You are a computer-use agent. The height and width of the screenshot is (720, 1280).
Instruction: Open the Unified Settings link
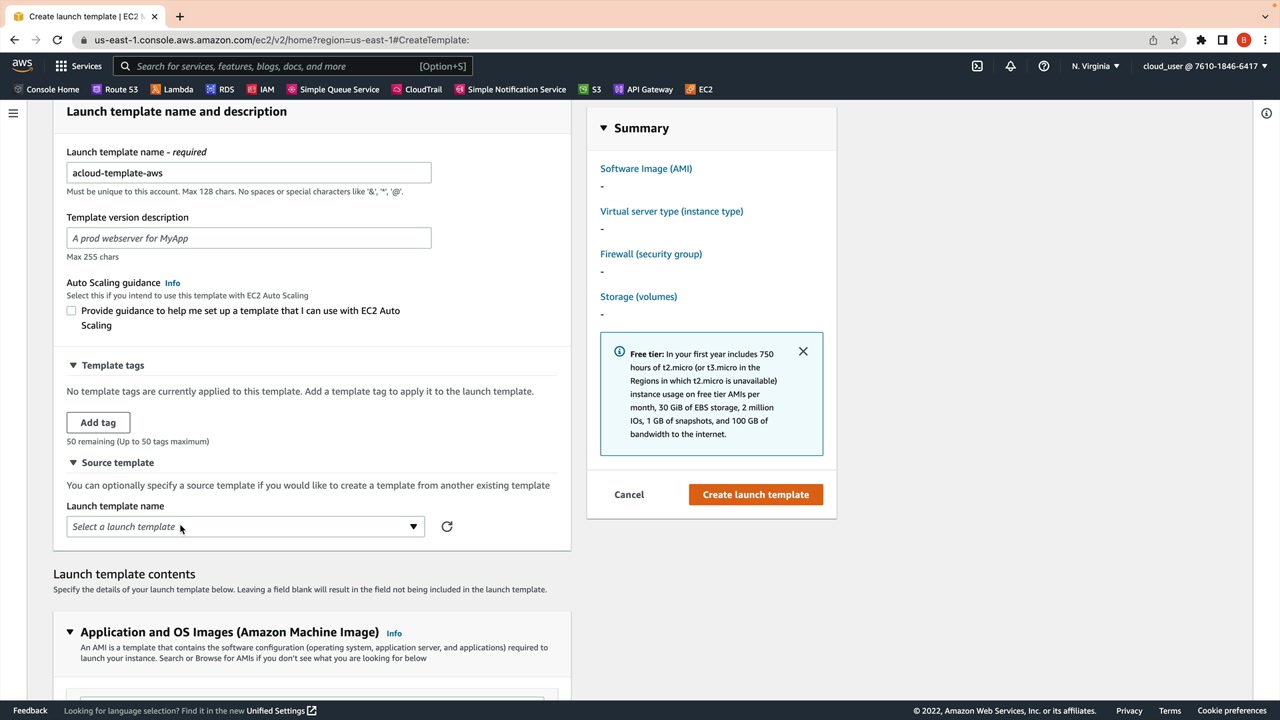[281, 711]
